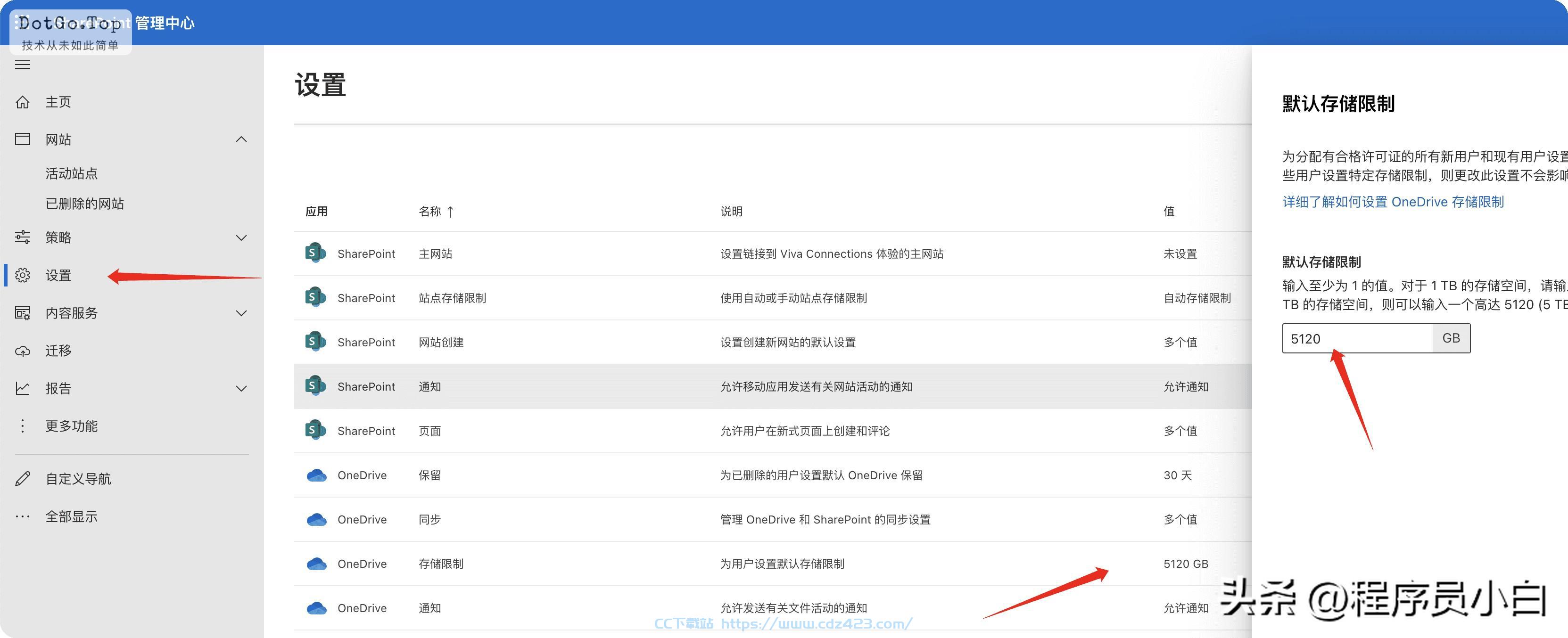Click the sites window icon beside 网站
The image size is (1568, 638).
tap(23, 139)
